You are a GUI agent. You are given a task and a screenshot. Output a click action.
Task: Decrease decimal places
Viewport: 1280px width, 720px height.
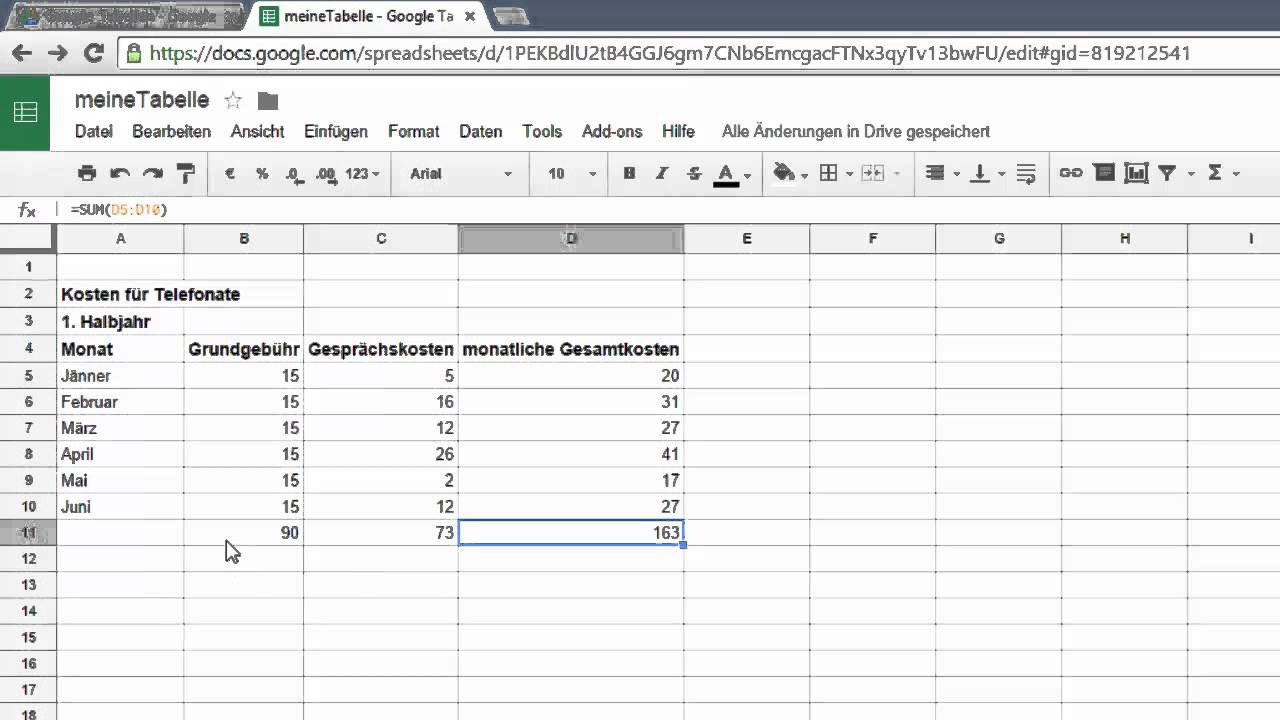[294, 174]
